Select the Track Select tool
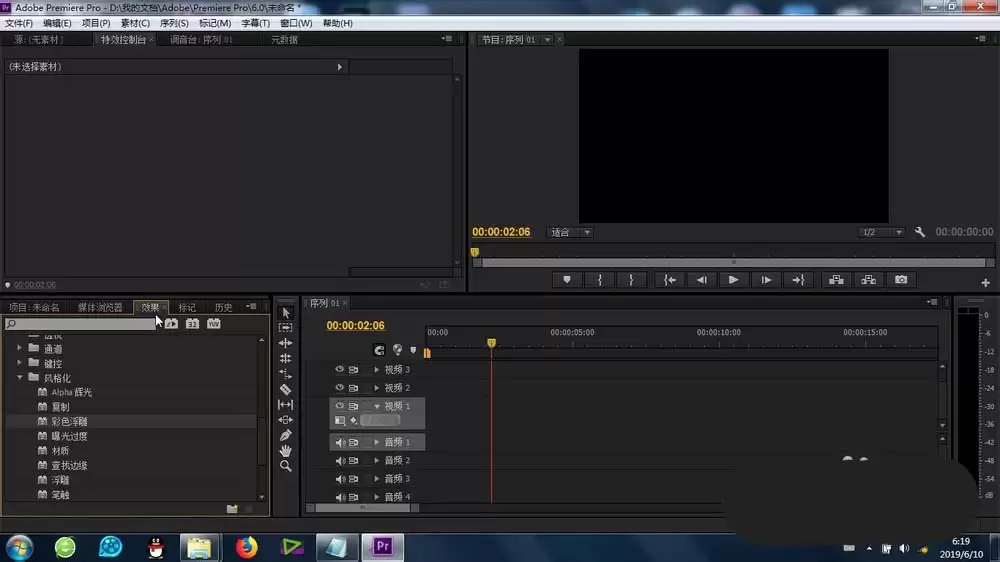 (x=286, y=327)
